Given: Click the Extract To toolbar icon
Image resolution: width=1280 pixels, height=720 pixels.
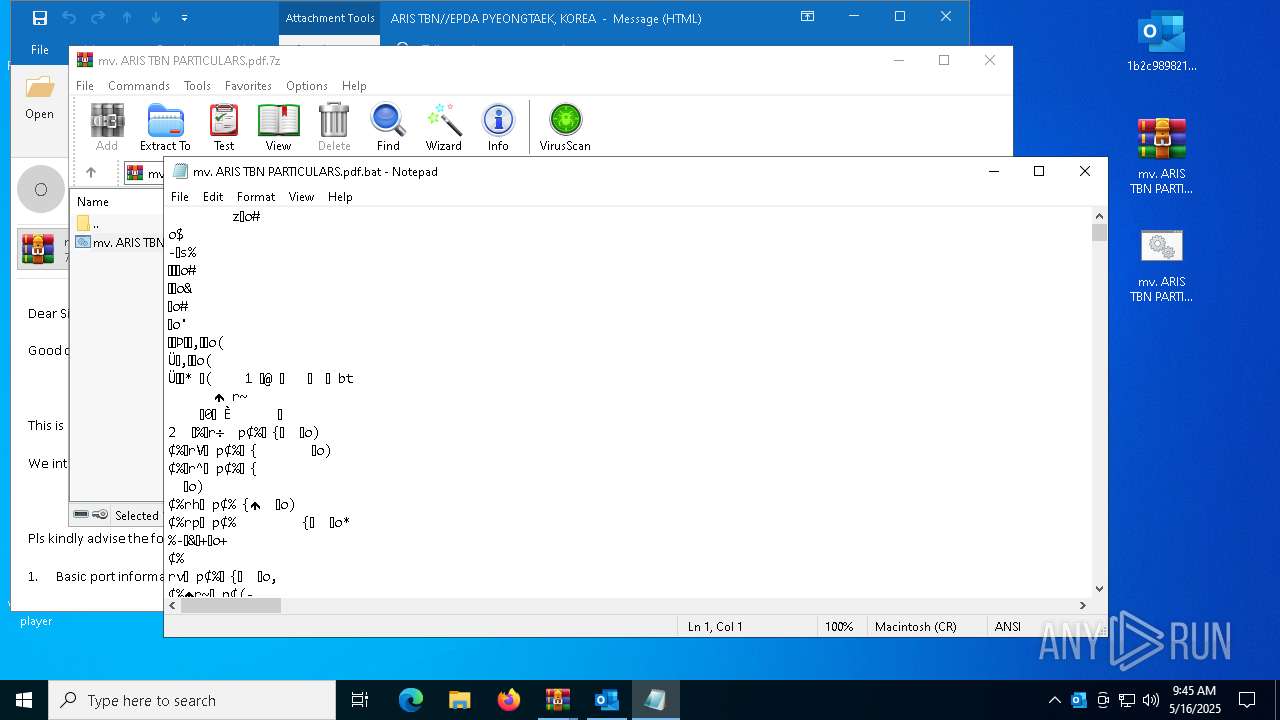Looking at the screenshot, I should click(x=165, y=127).
